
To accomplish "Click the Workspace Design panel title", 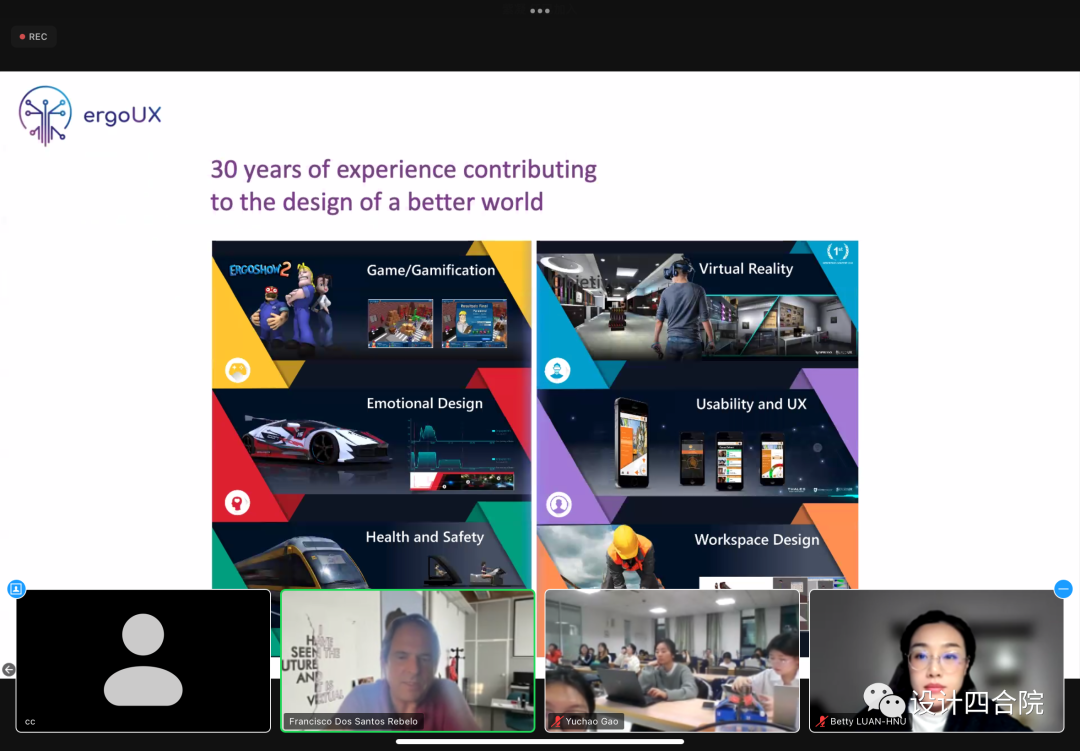I will [756, 540].
